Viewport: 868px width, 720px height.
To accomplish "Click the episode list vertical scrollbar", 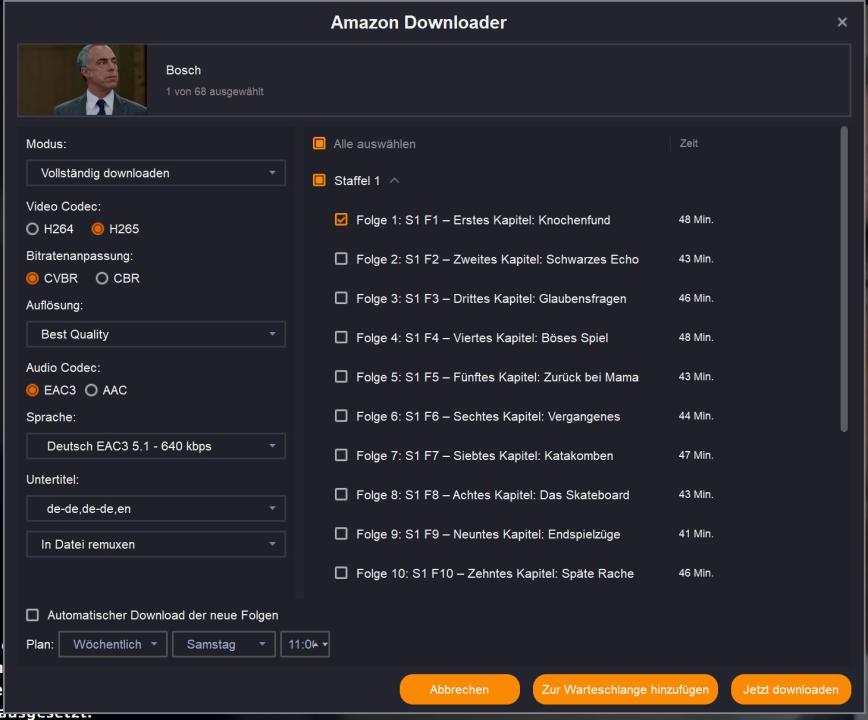I will click(x=843, y=280).
